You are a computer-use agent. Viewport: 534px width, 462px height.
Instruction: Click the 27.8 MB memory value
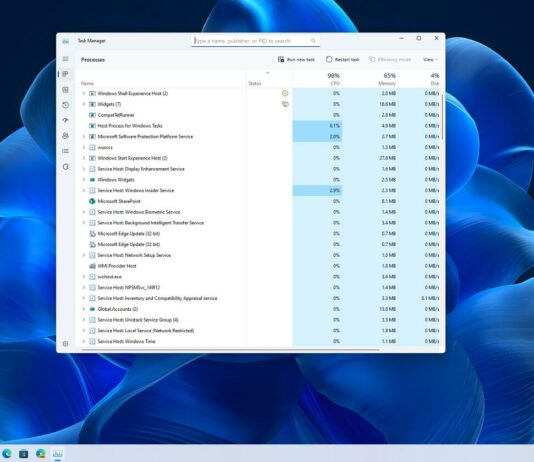pos(388,158)
